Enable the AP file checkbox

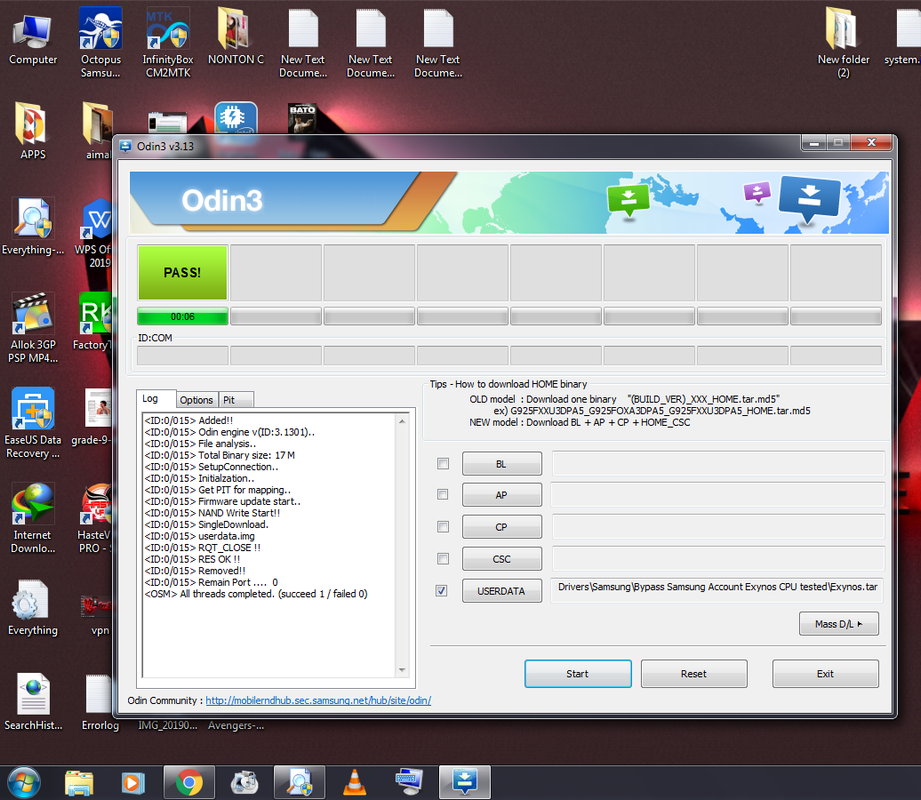coord(443,495)
